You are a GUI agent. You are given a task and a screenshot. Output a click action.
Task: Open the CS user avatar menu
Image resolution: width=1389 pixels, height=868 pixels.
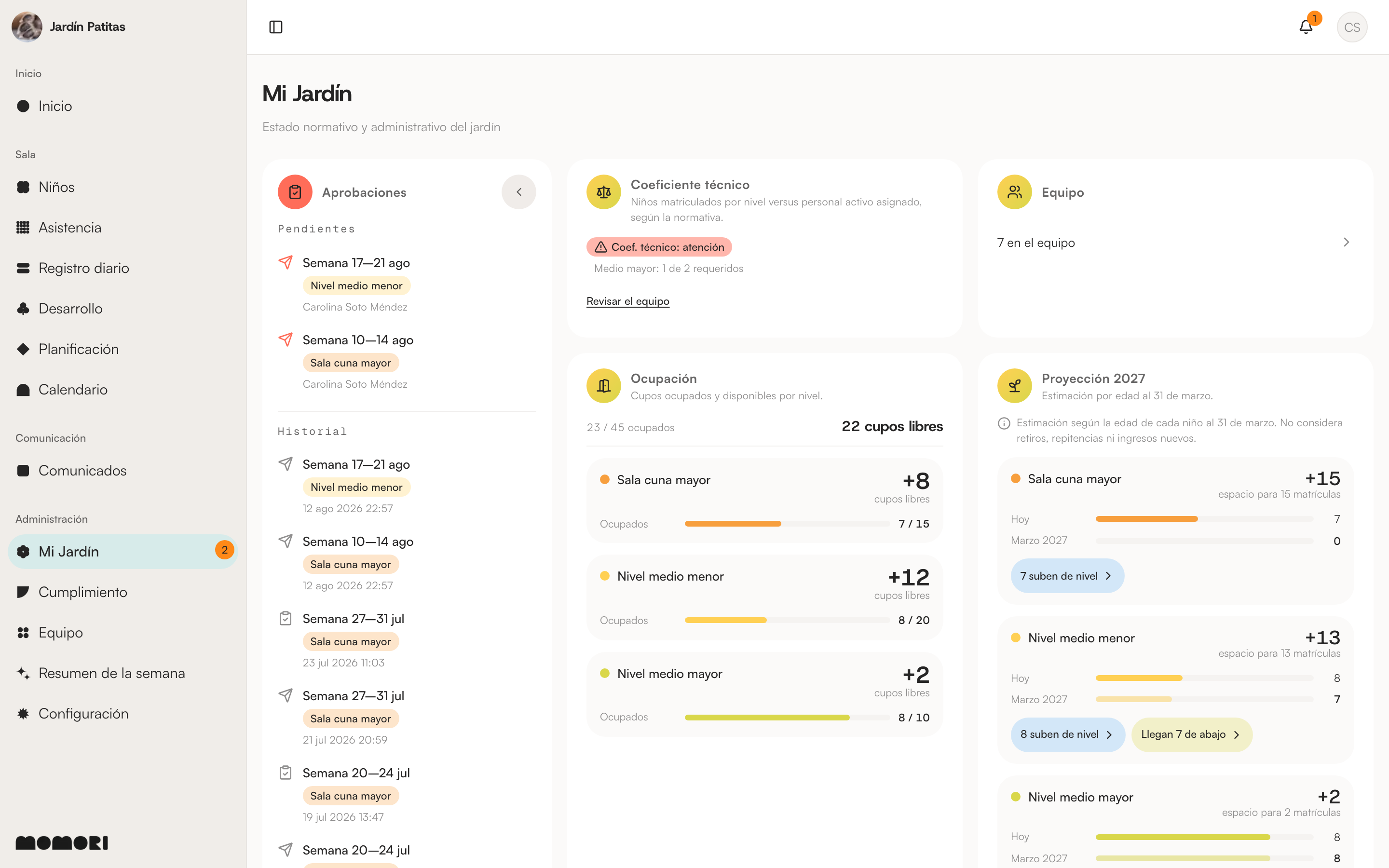(x=1352, y=27)
